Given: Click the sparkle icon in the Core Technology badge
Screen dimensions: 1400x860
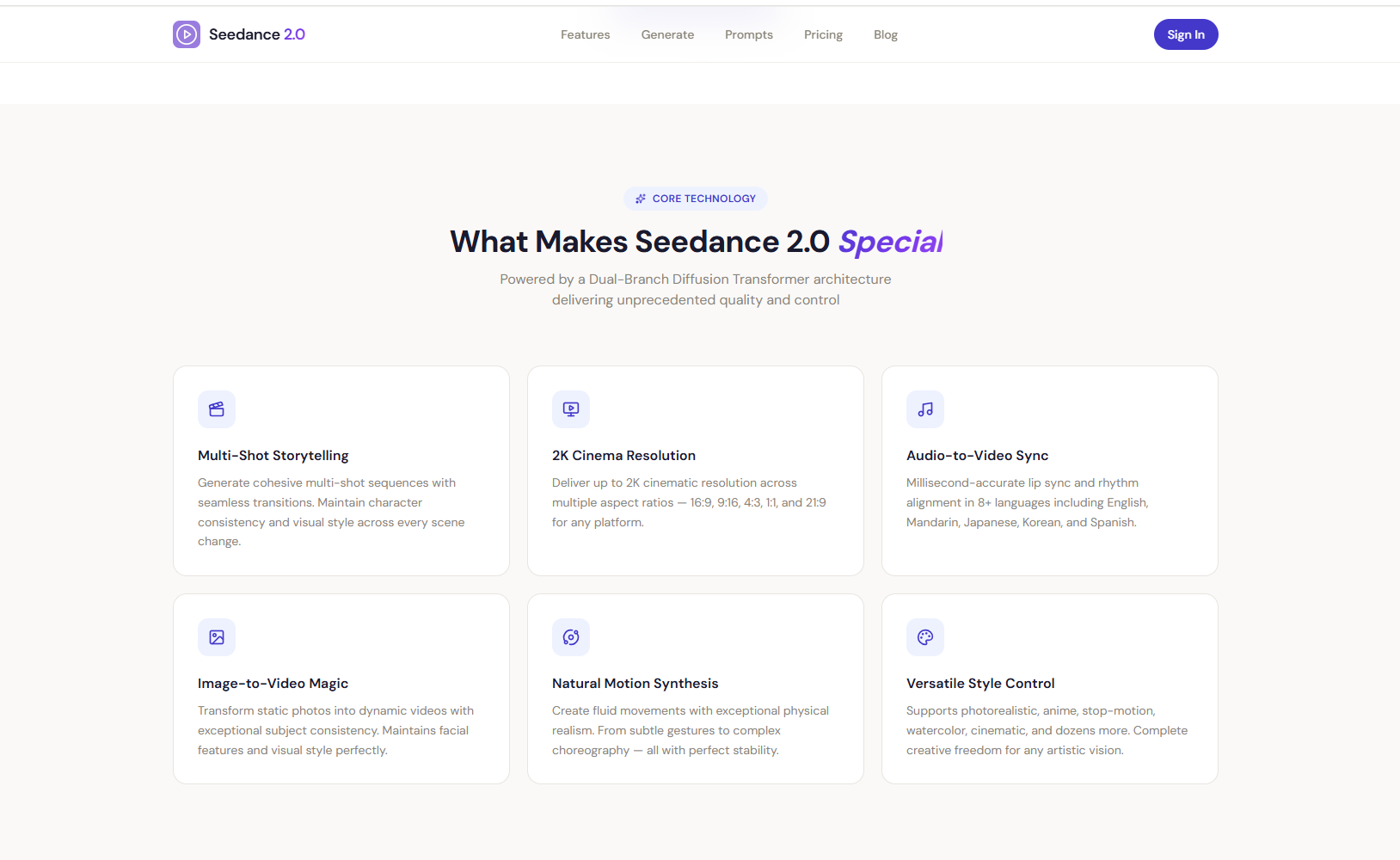Looking at the screenshot, I should pyautogui.click(x=640, y=198).
